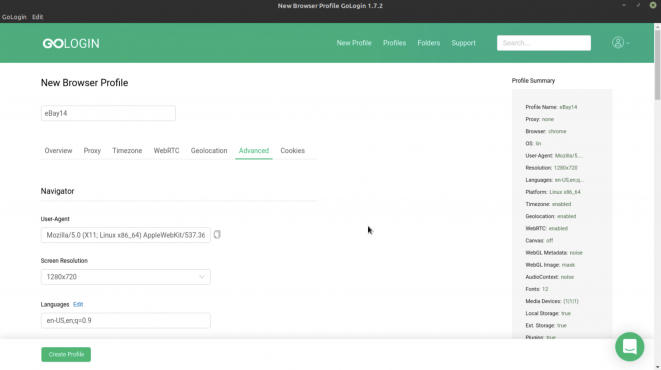This screenshot has width=661, height=370.
Task: Click the vertical scrollbar thumb
Action: (x=657, y=64)
